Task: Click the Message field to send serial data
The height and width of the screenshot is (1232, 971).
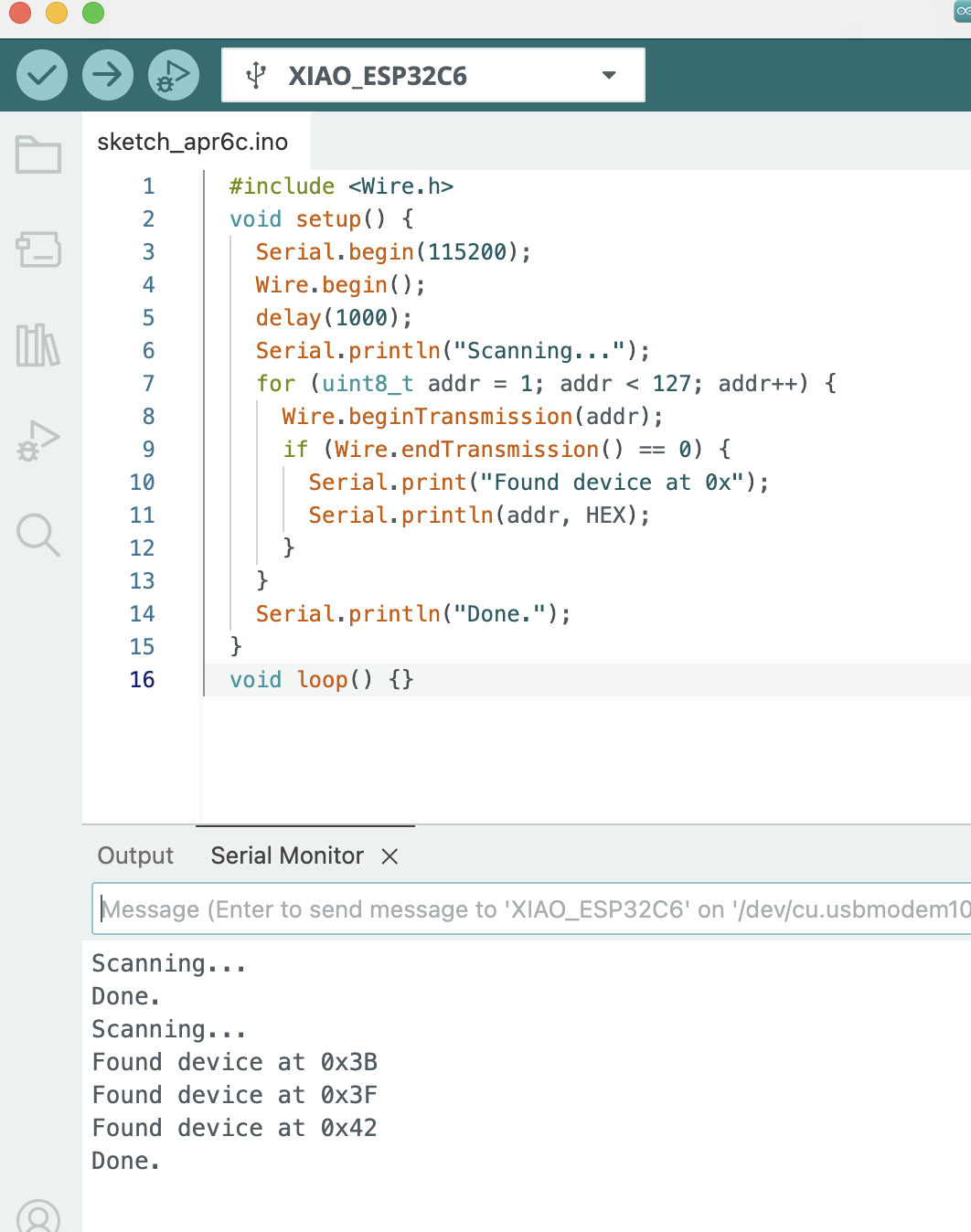Action: (457, 908)
